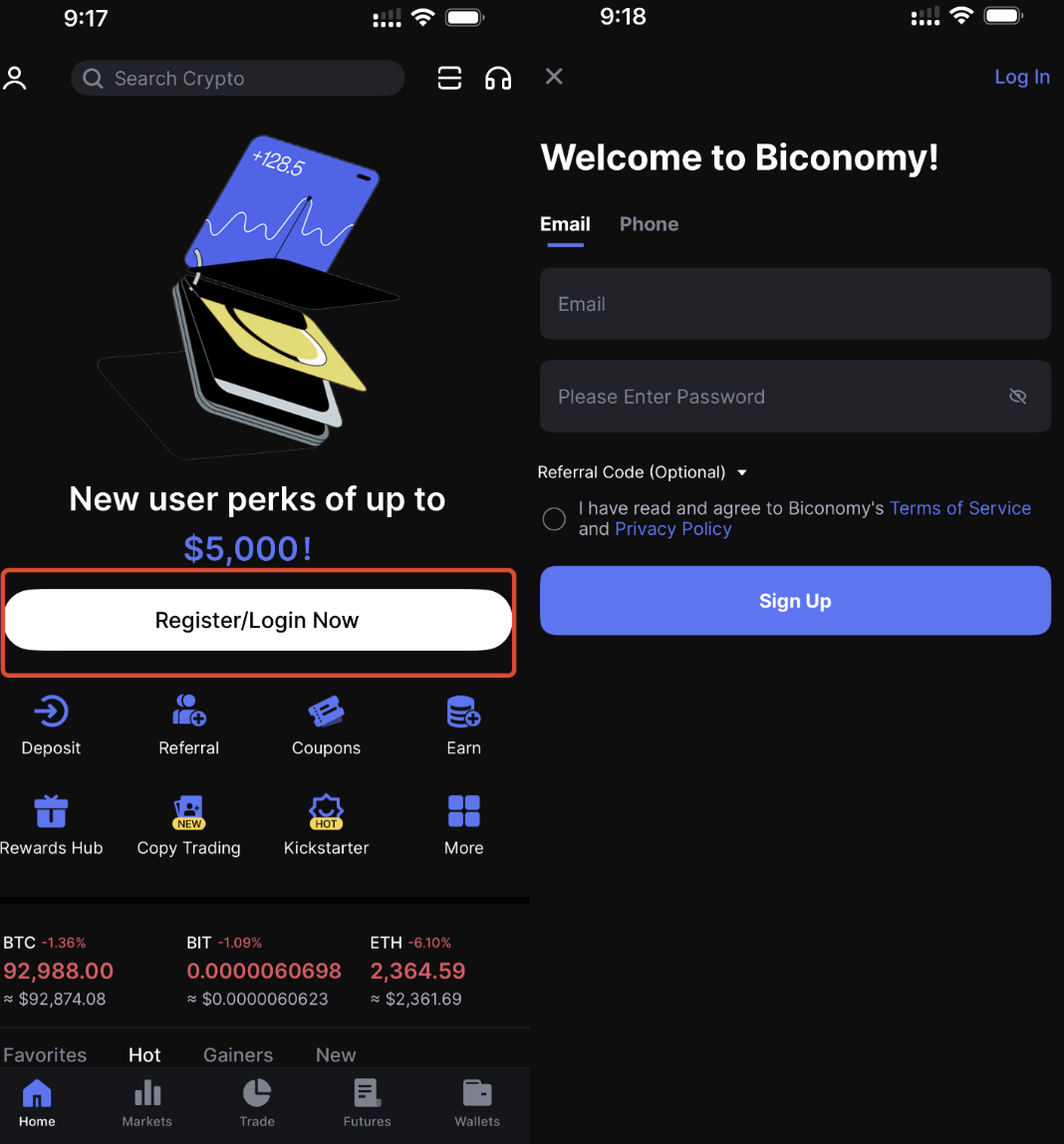The image size is (1064, 1144).
Task: Switch to the Phone signup tab
Action: coord(649,224)
